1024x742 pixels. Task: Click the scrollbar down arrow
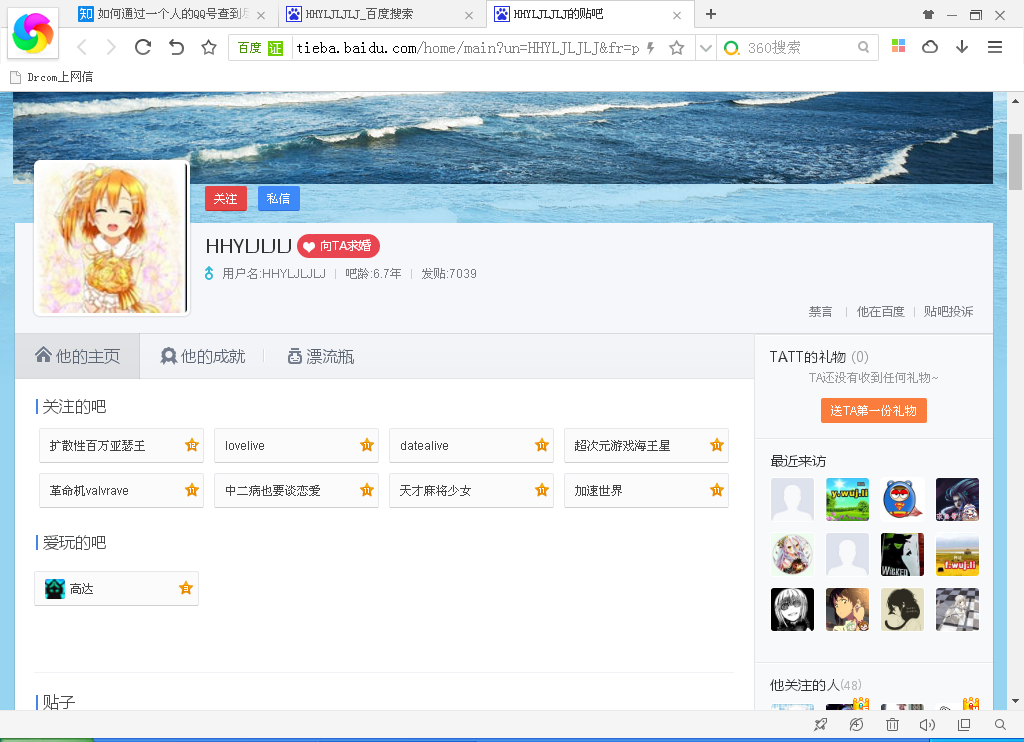click(x=1015, y=702)
